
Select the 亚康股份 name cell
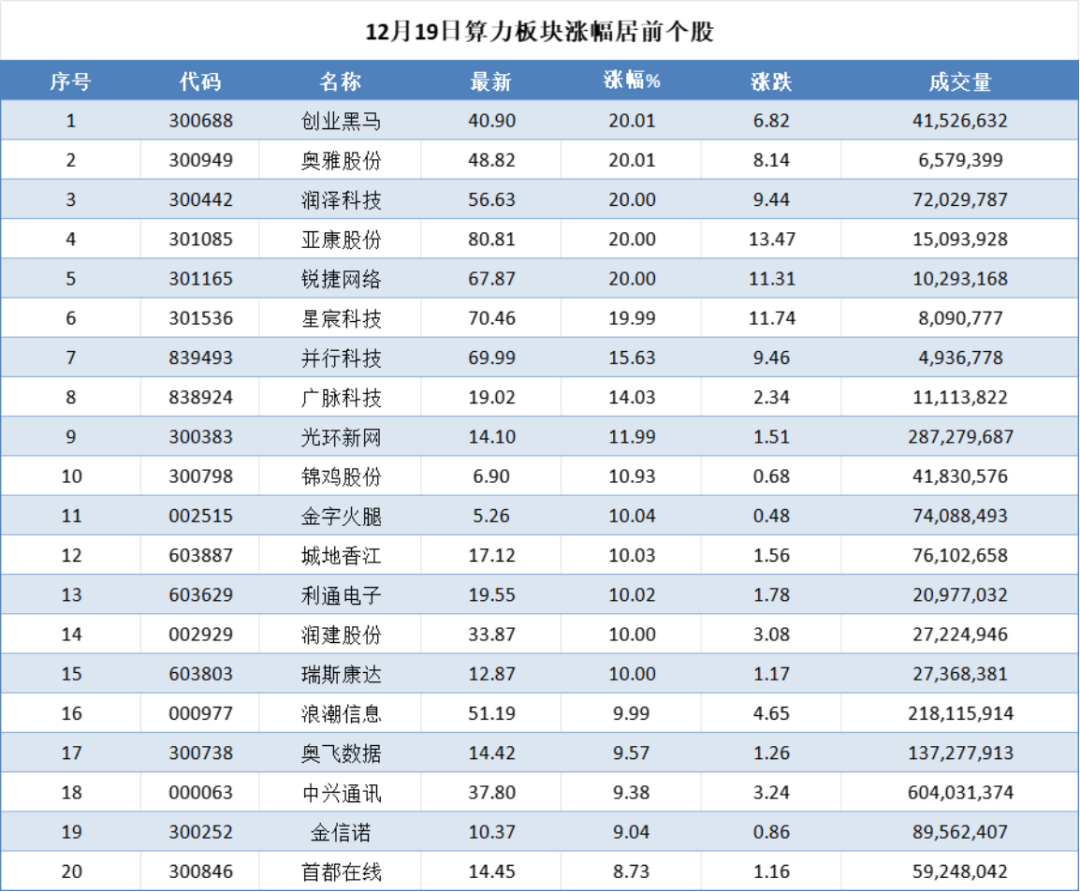[341, 240]
